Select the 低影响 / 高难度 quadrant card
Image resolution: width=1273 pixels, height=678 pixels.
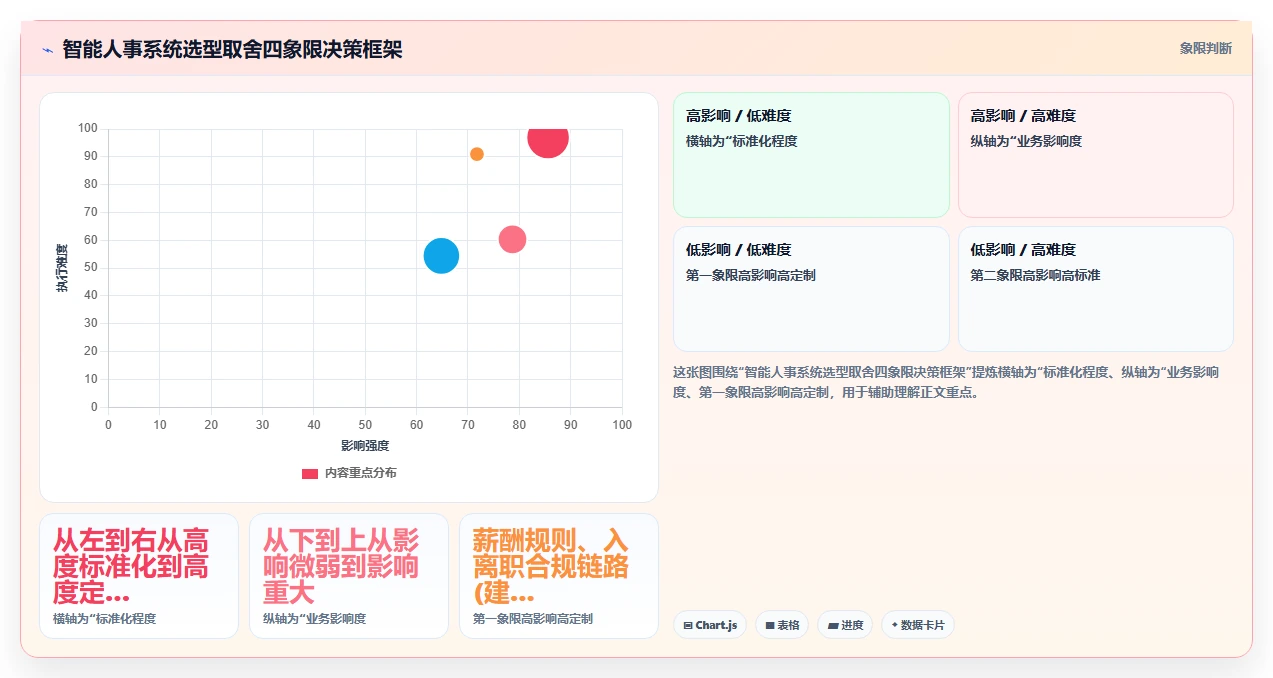pyautogui.click(x=1095, y=289)
